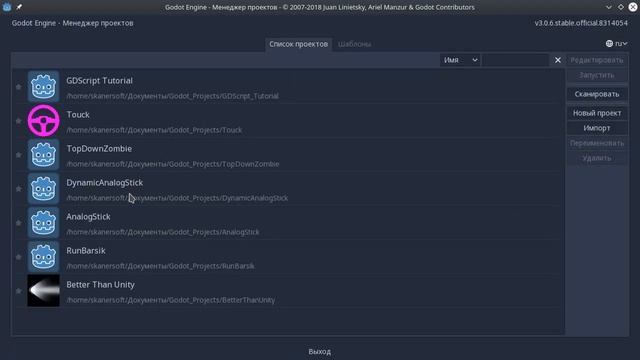Open the Имя sort dropdown
This screenshot has width=640, height=360.
460,60
